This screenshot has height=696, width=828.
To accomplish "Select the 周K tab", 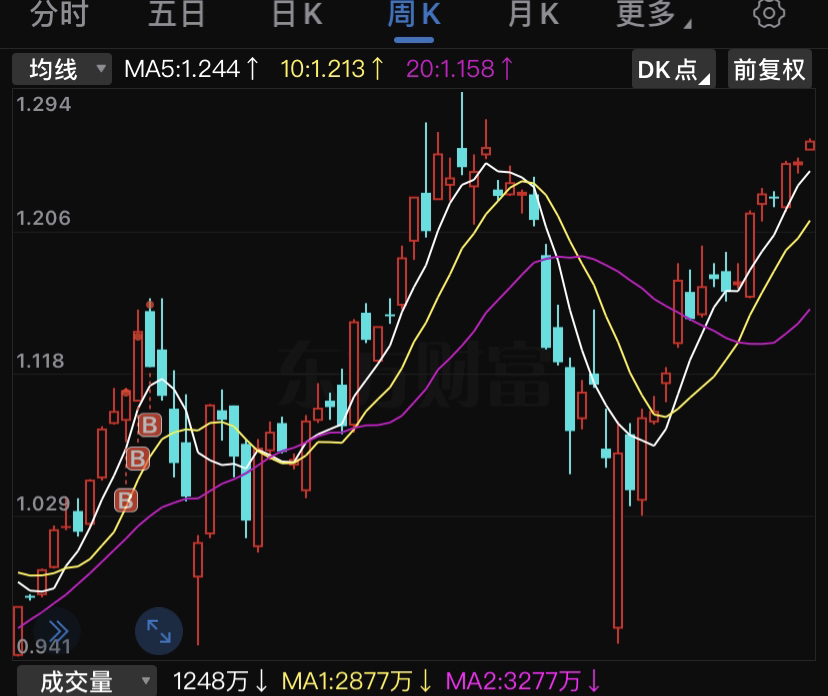I will click(414, 14).
